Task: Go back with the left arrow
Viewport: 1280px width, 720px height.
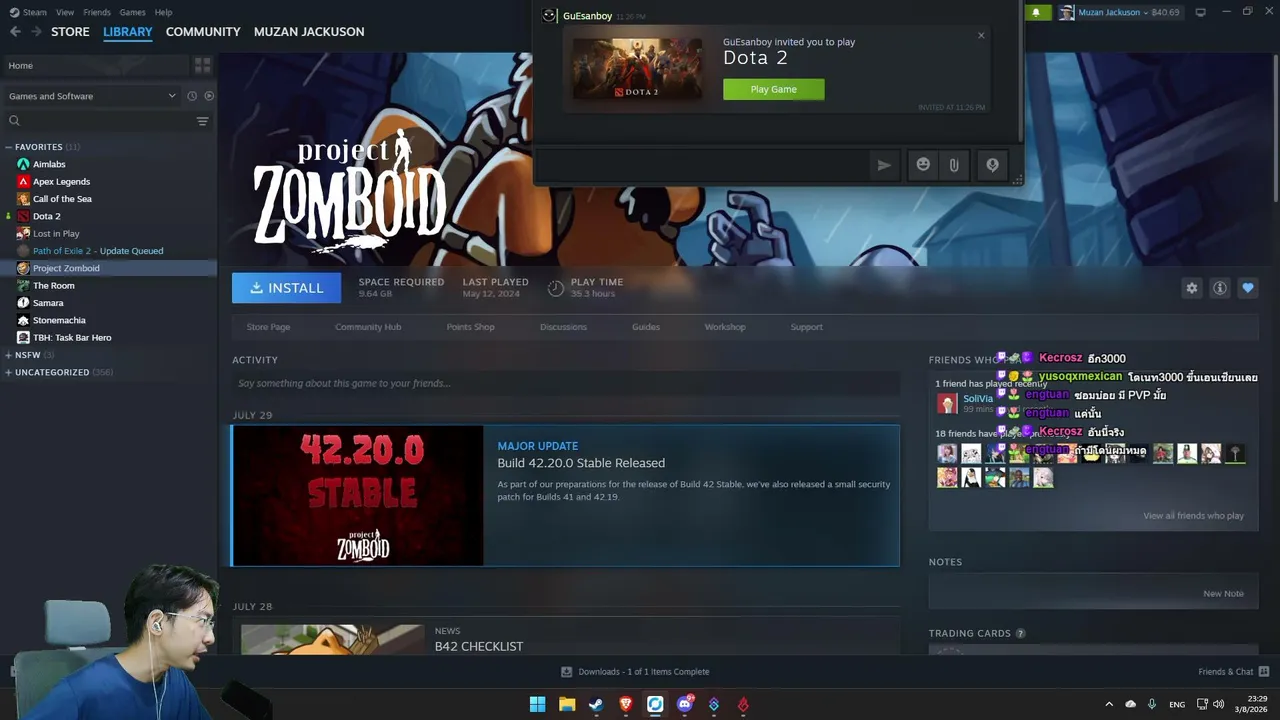Action: click(x=15, y=32)
